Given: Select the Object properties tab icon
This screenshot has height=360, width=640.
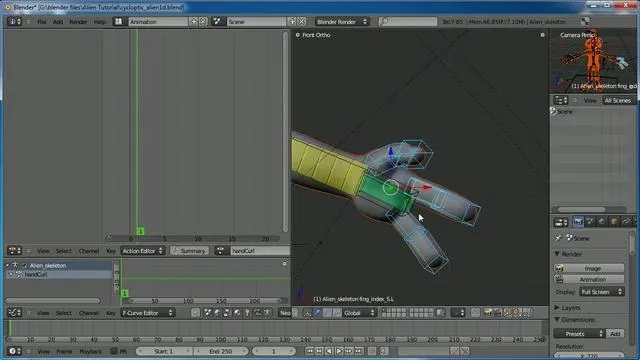Looking at the screenshot, I should tap(614, 222).
